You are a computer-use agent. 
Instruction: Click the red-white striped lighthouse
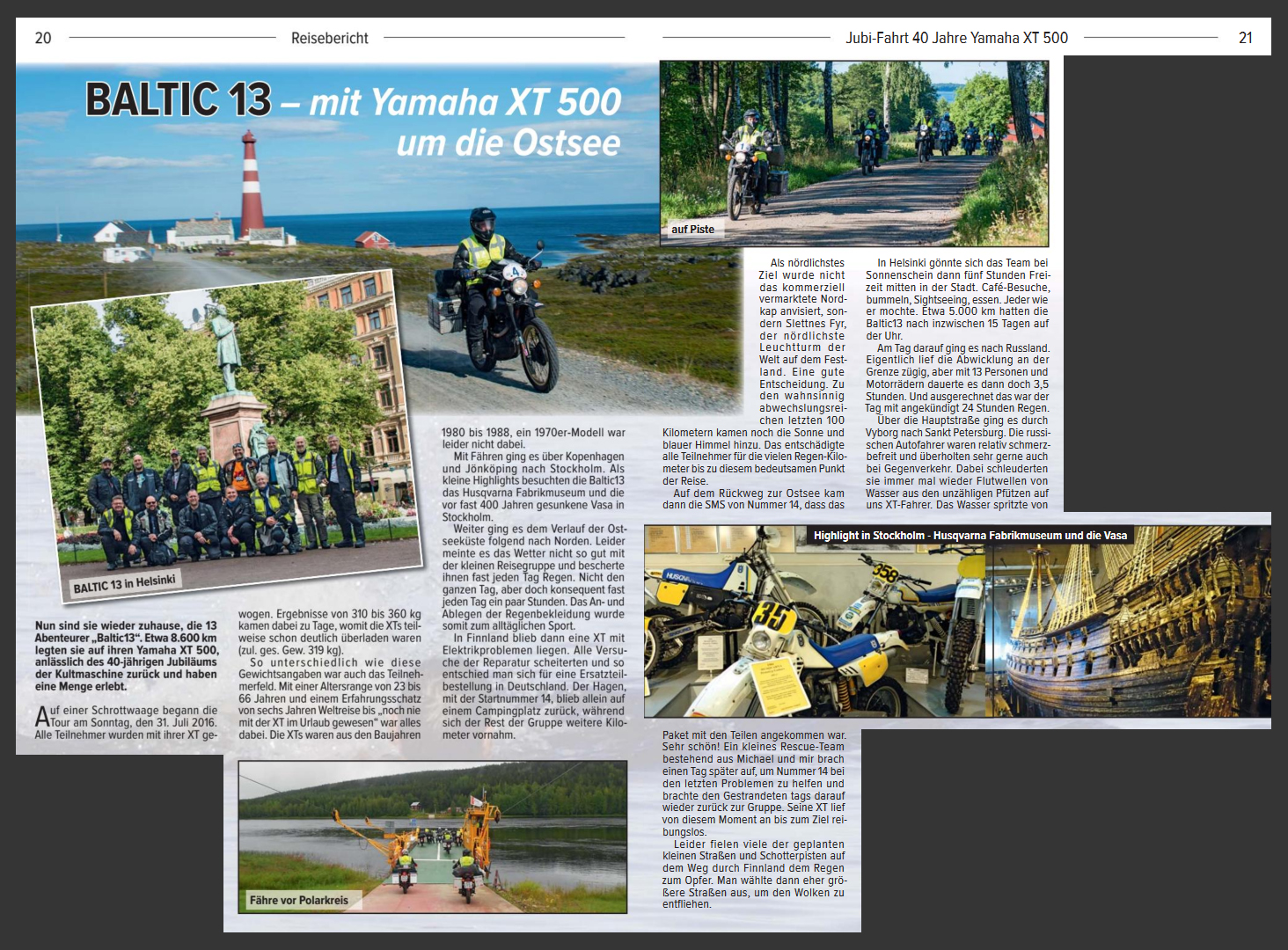point(252,183)
